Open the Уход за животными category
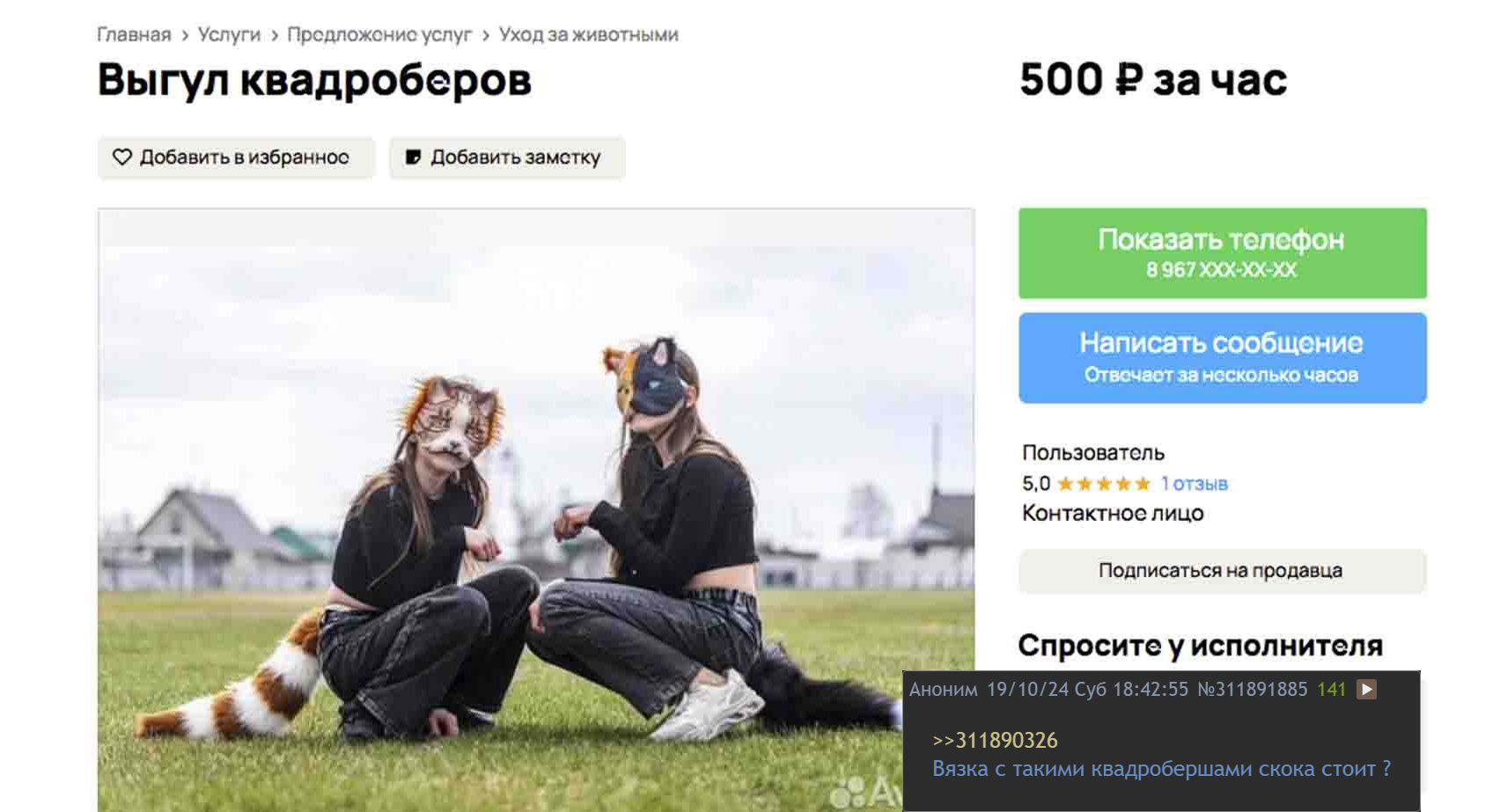 [588, 34]
